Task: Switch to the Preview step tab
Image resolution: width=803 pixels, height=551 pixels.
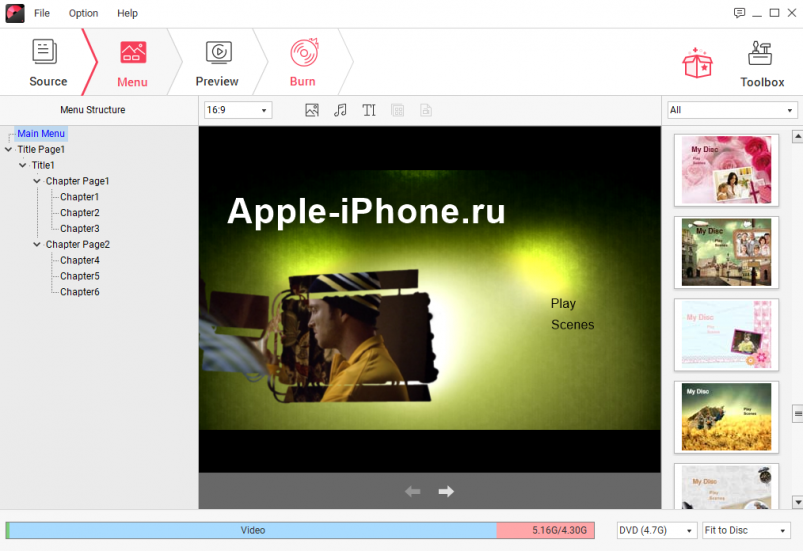Action: tap(217, 63)
